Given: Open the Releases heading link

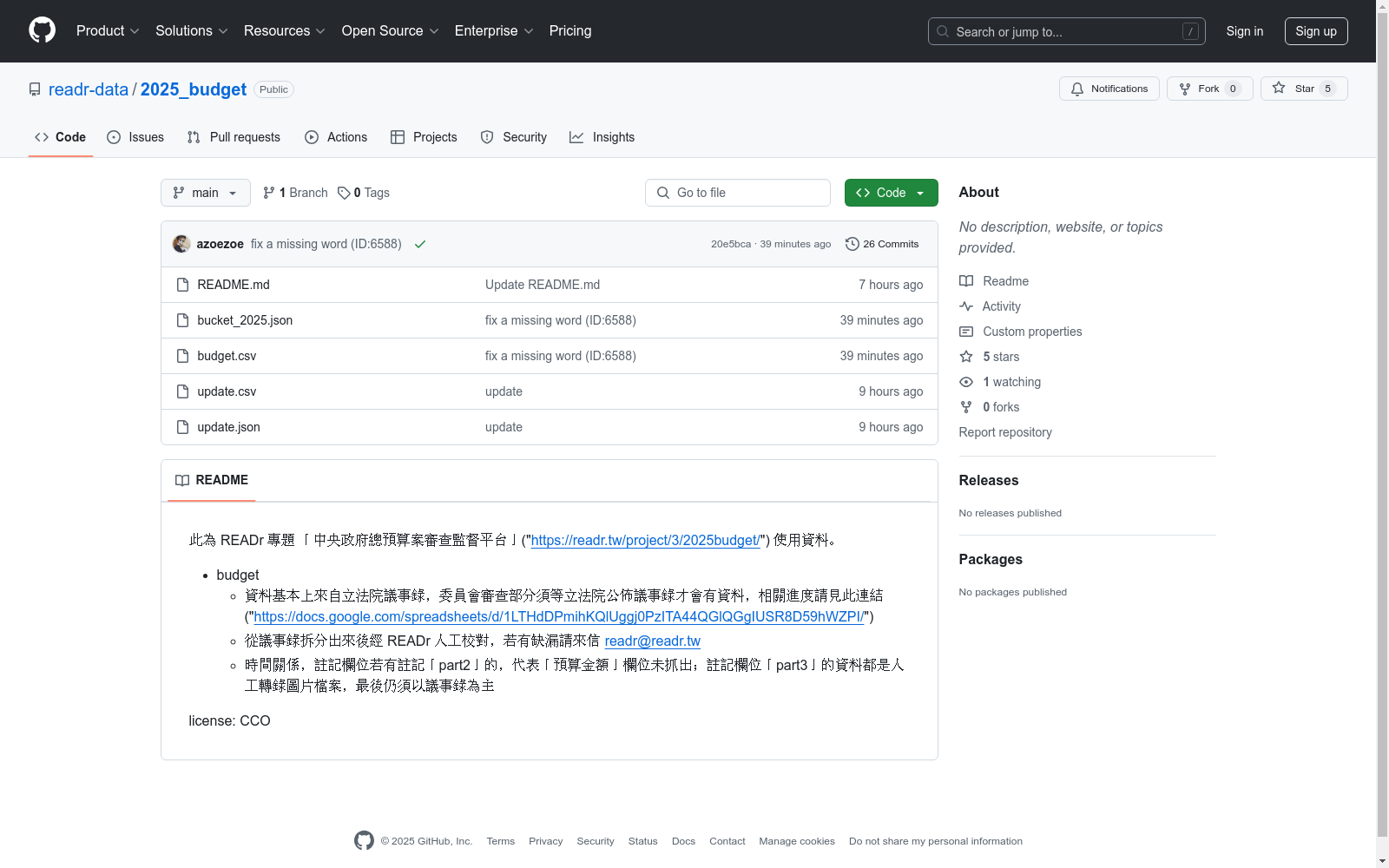Looking at the screenshot, I should pyautogui.click(x=989, y=480).
